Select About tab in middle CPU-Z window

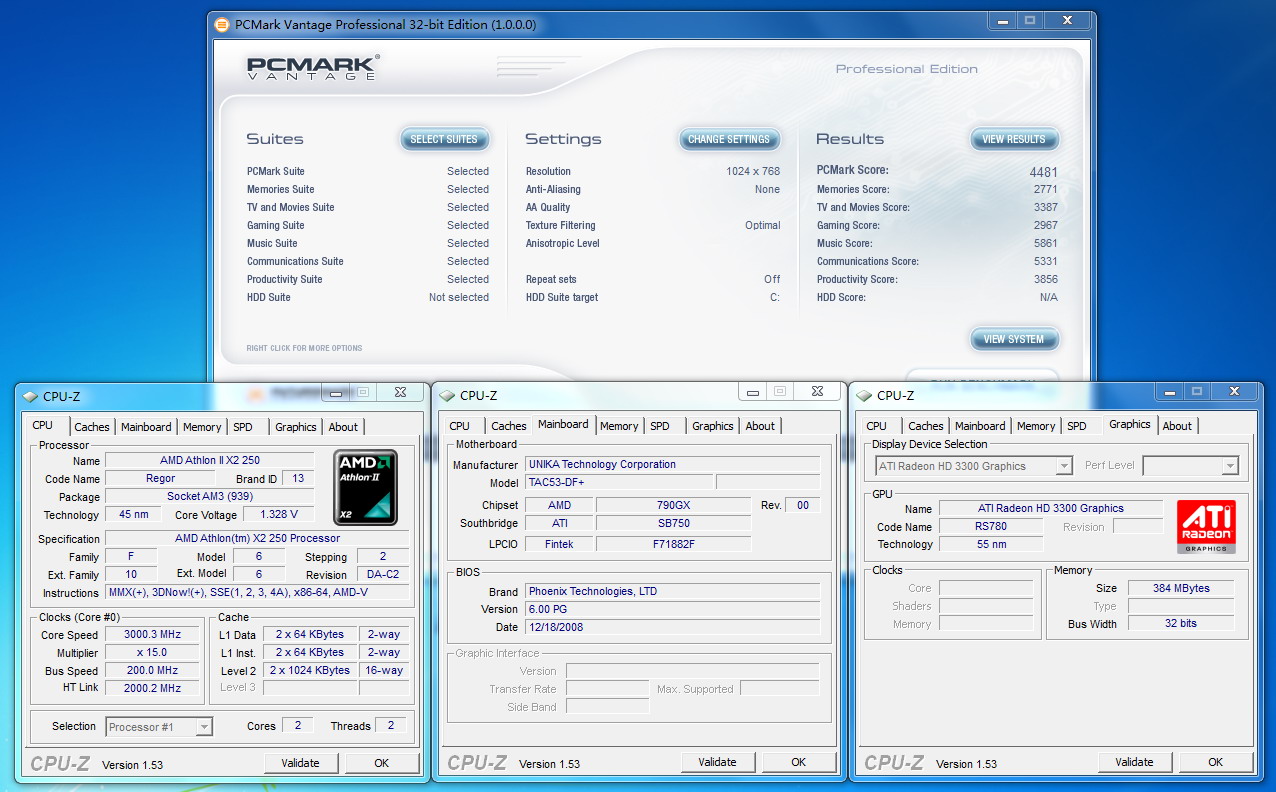click(760, 426)
